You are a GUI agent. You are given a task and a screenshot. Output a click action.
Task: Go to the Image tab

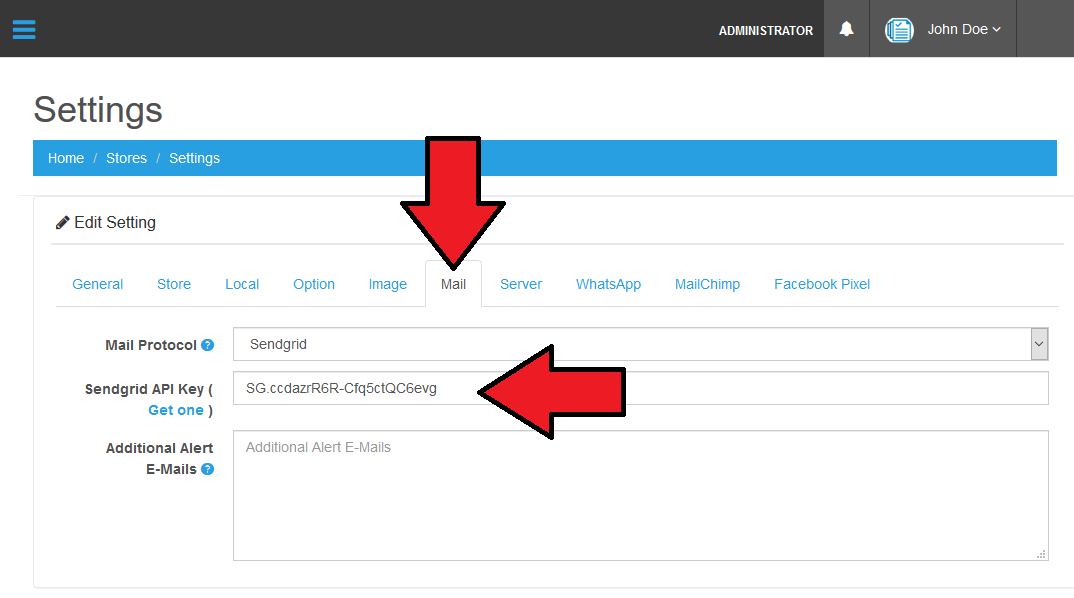(x=387, y=284)
